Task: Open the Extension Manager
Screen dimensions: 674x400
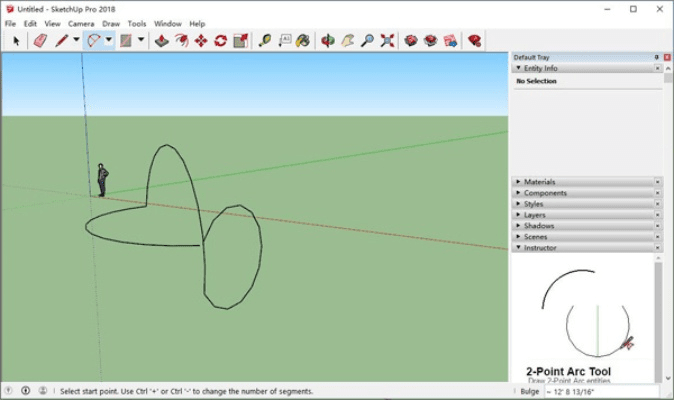Action: (475, 41)
